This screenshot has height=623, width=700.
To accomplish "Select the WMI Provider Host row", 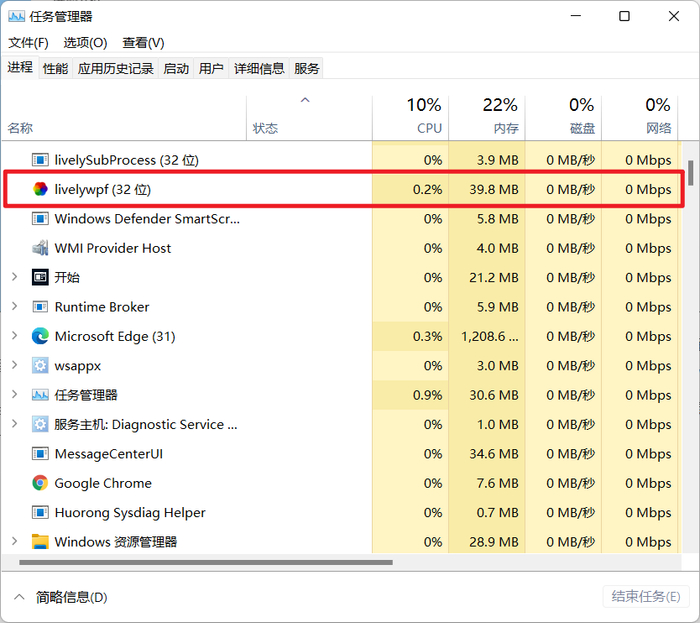I will [x=342, y=248].
